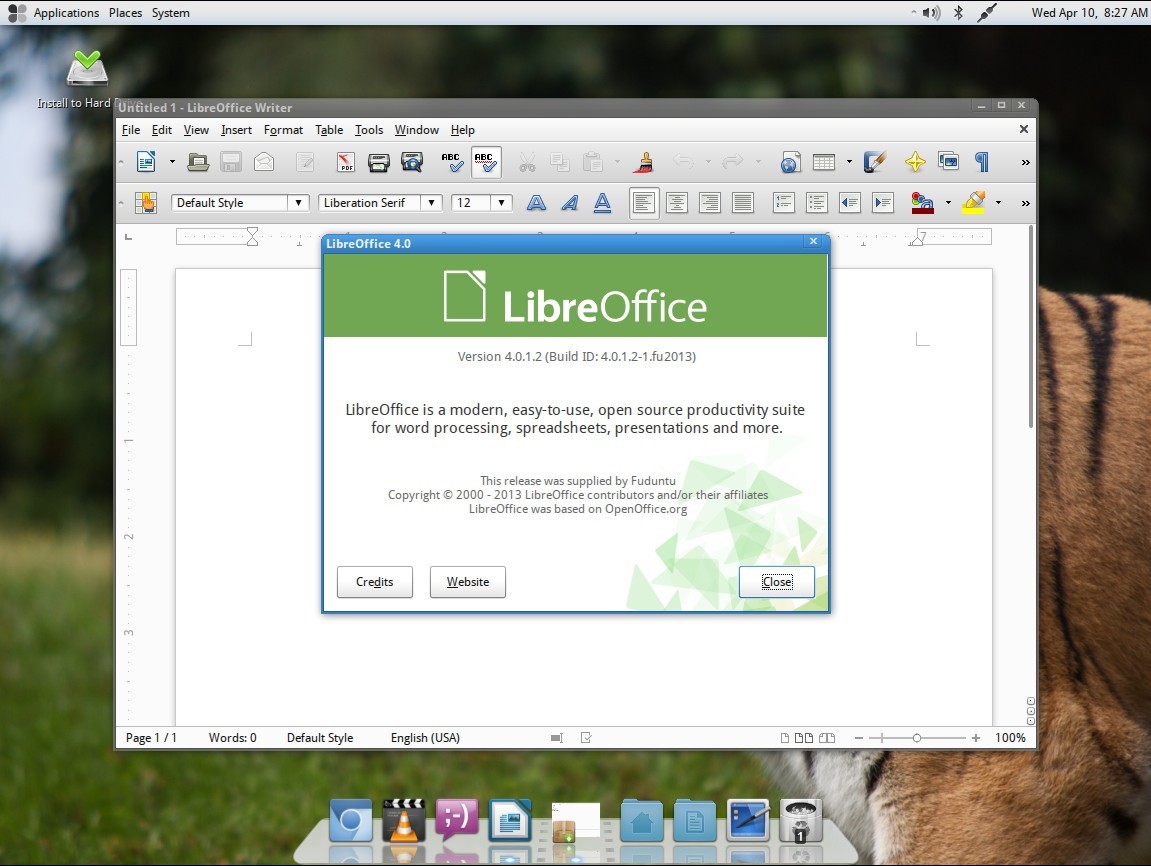Open the Help menu

point(462,130)
